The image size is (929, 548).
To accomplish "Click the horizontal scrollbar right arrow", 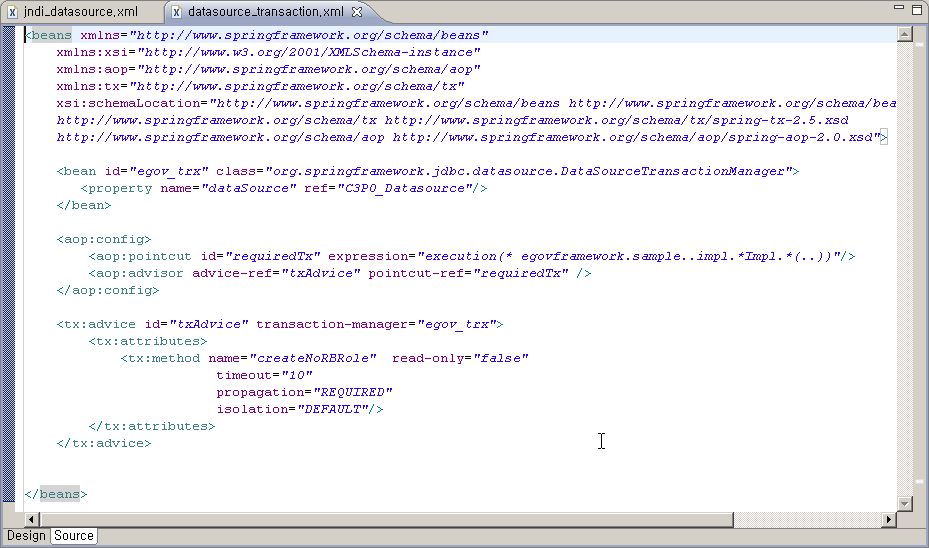I will [889, 520].
